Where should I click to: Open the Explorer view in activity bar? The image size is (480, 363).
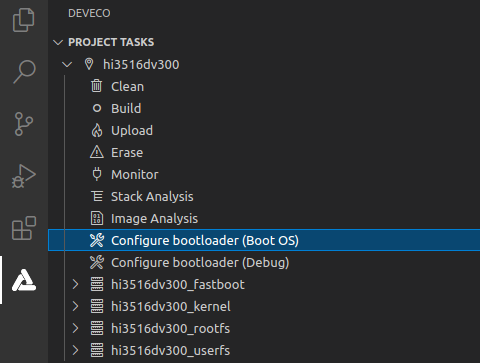tap(23, 20)
